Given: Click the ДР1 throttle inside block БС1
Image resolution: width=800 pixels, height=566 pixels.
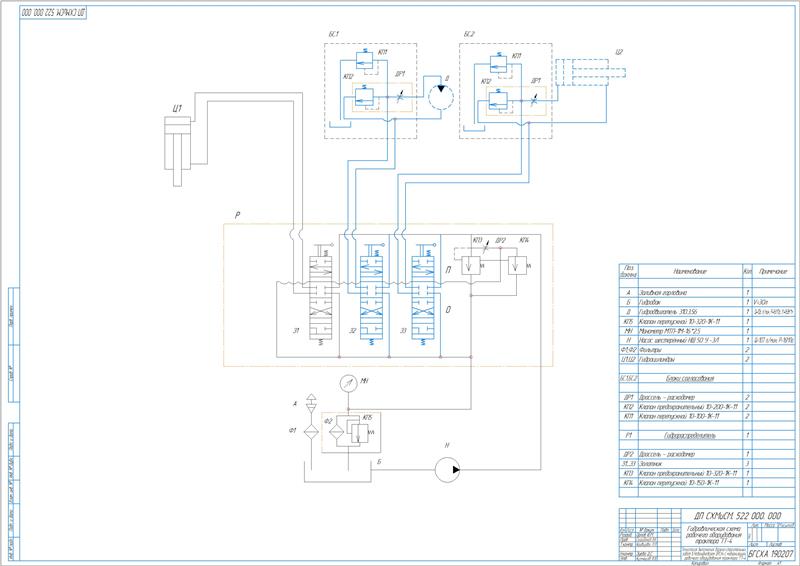Looking at the screenshot, I should [400, 96].
